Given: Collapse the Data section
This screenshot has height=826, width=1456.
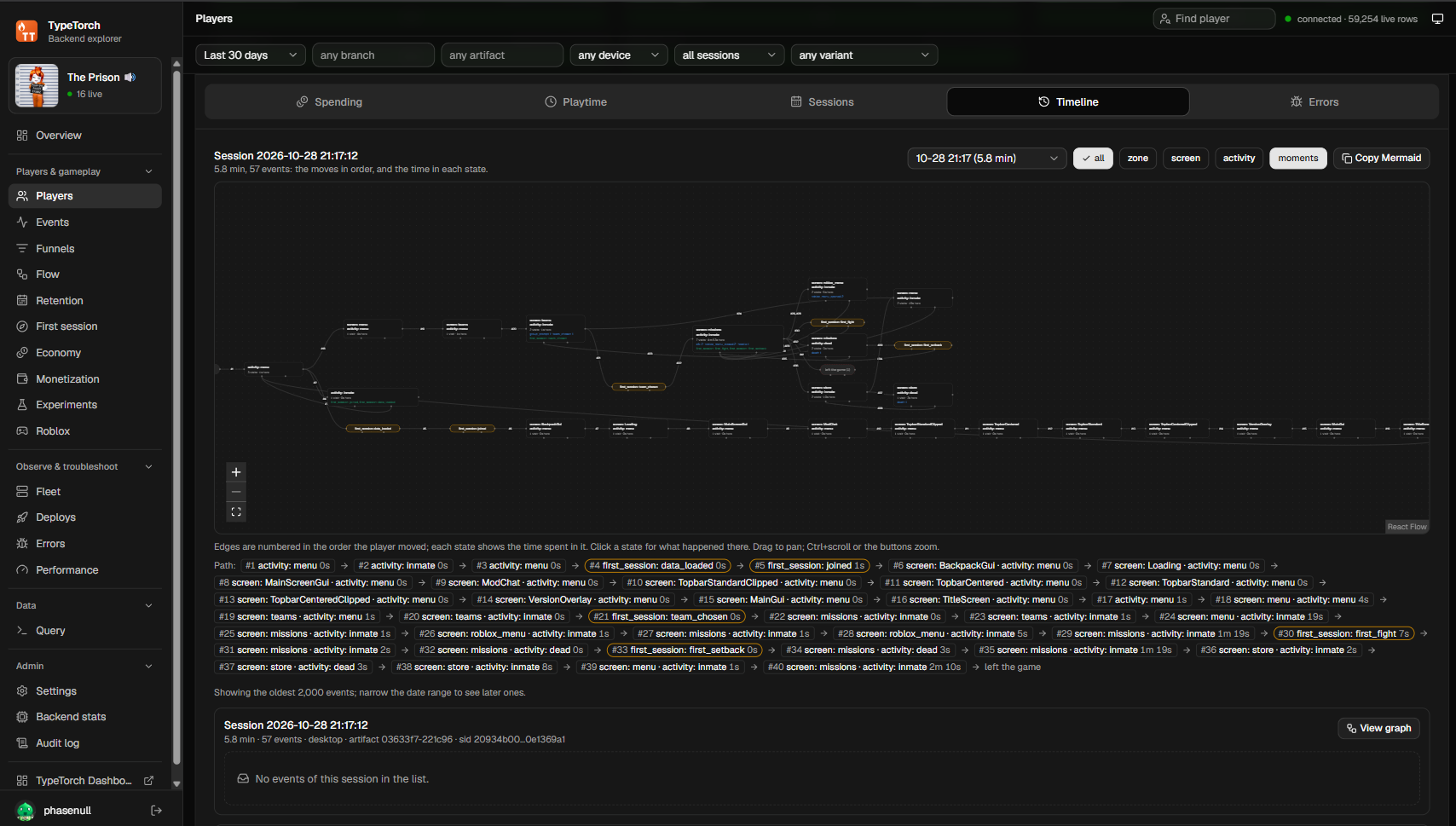Looking at the screenshot, I should click(84, 606).
